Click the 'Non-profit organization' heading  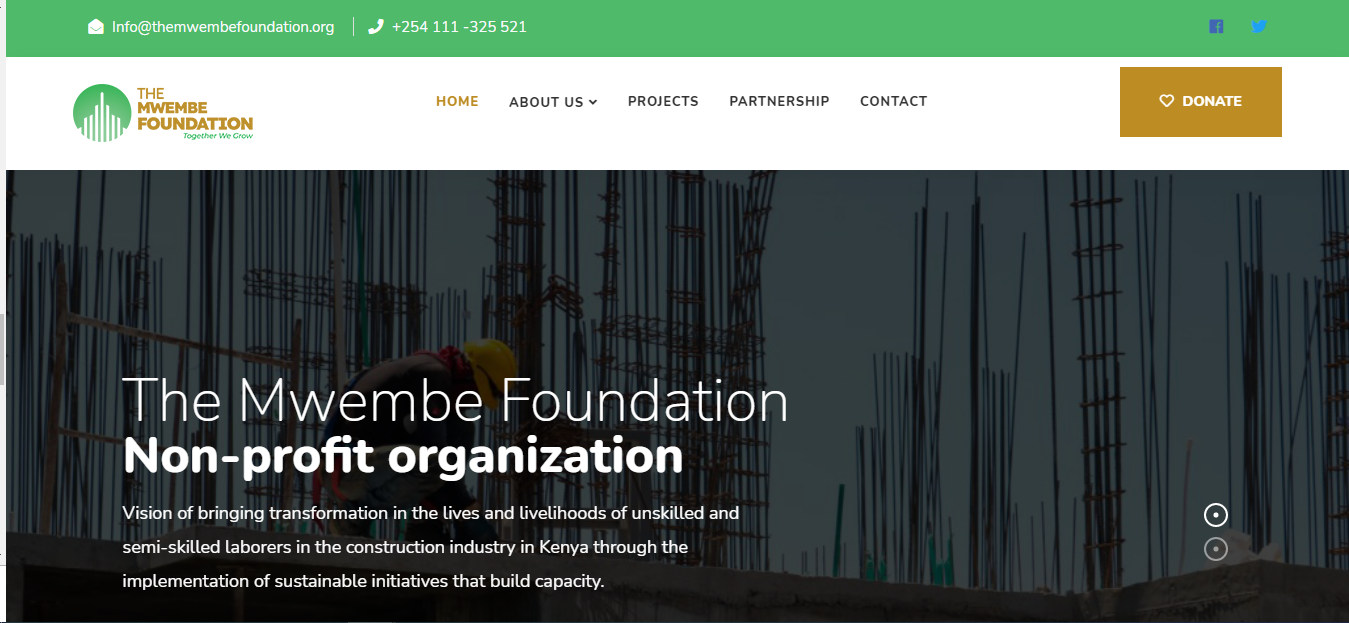(403, 456)
